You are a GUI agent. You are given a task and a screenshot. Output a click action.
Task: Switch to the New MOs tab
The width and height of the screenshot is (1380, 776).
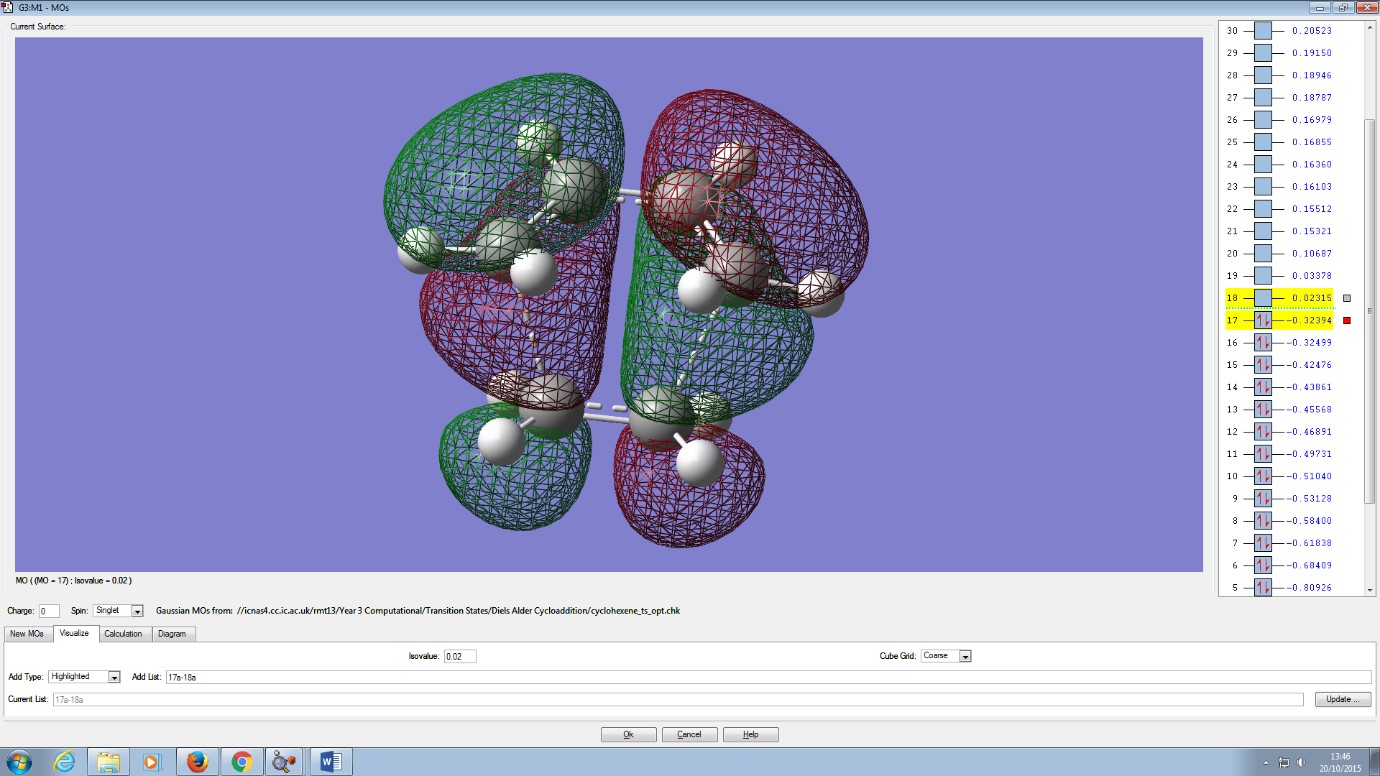pyautogui.click(x=27, y=634)
